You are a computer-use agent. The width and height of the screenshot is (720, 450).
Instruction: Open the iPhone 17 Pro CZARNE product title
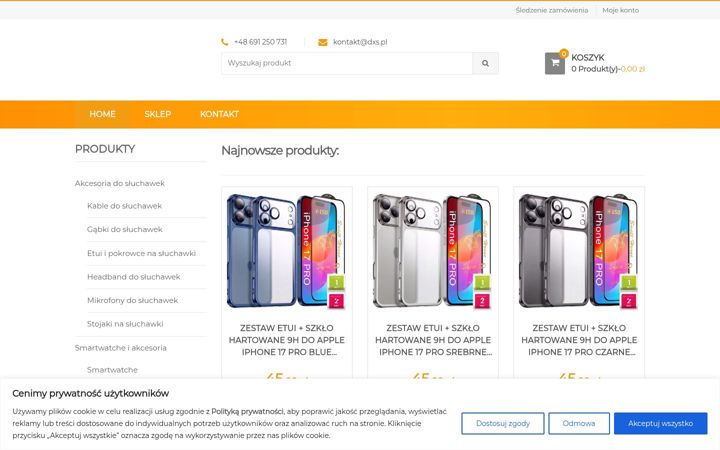(579, 340)
